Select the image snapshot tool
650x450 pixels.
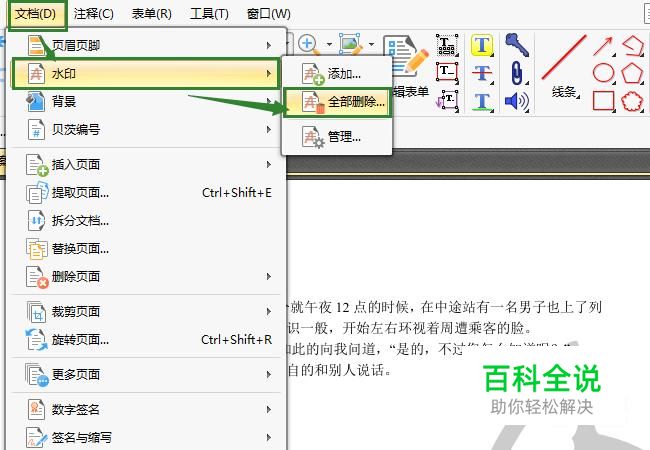(351, 44)
